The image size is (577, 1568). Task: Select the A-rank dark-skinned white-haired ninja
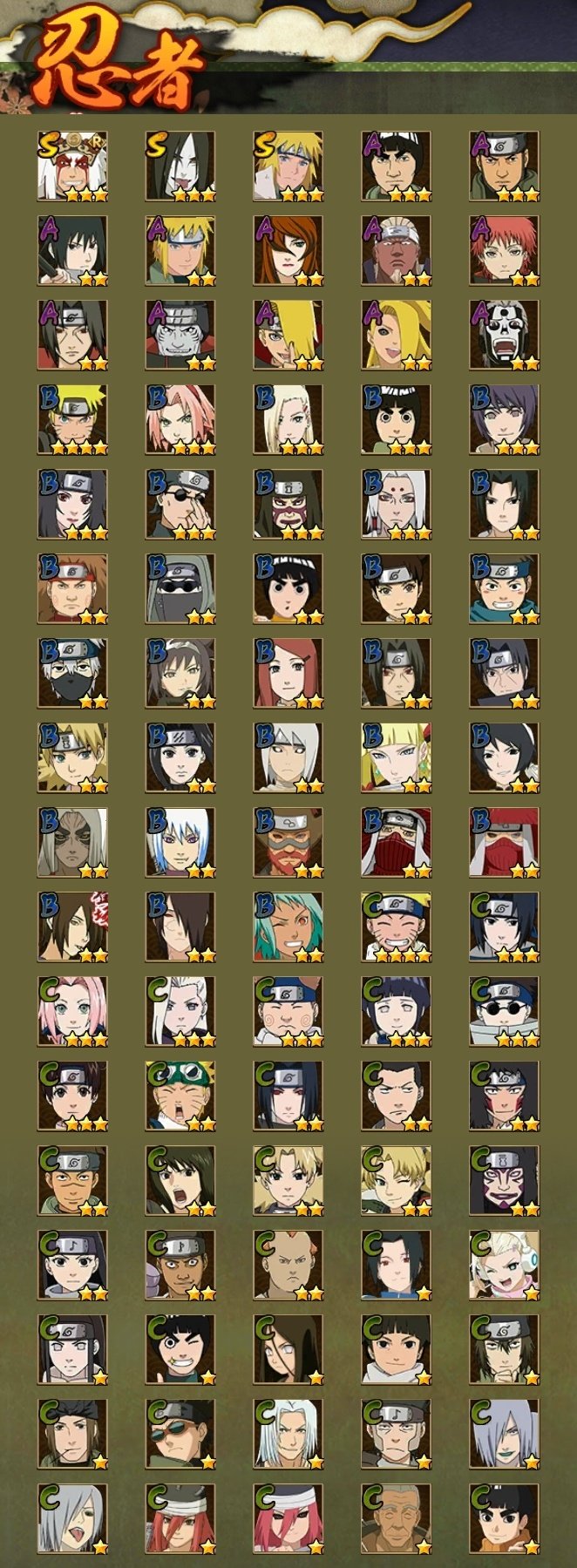coord(397,251)
